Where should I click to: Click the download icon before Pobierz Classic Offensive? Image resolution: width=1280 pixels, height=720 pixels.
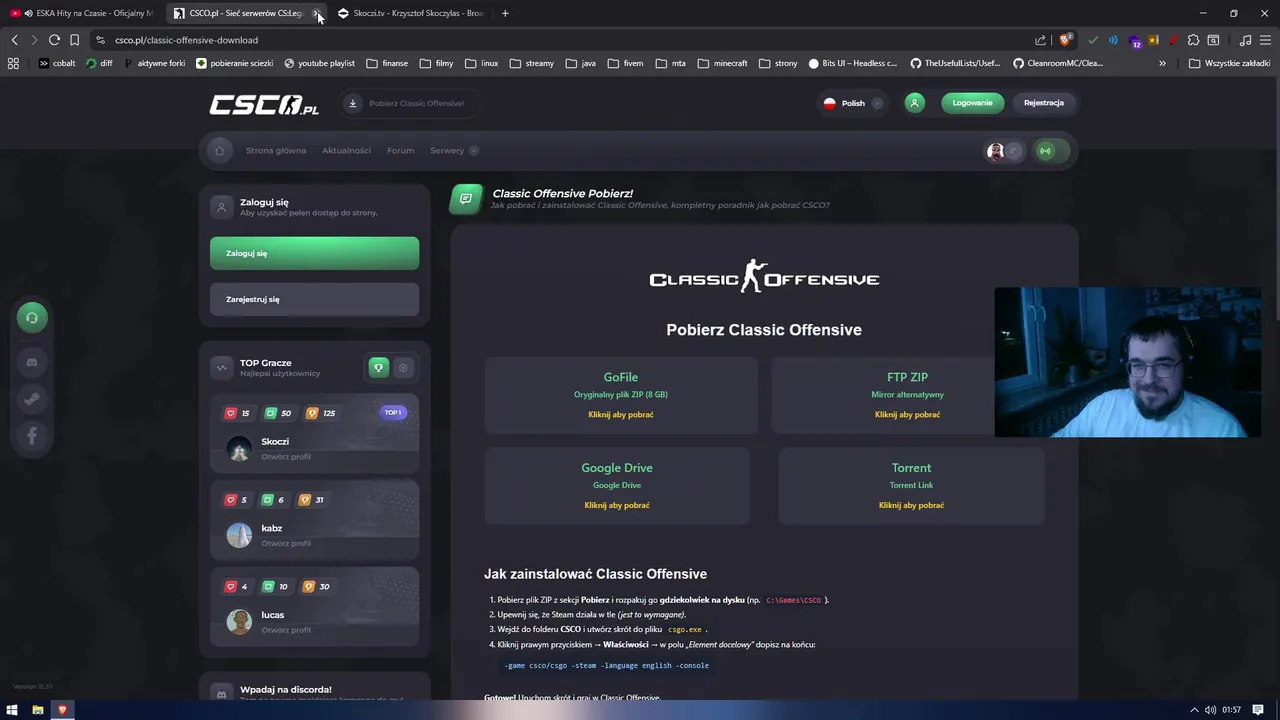pyautogui.click(x=352, y=103)
